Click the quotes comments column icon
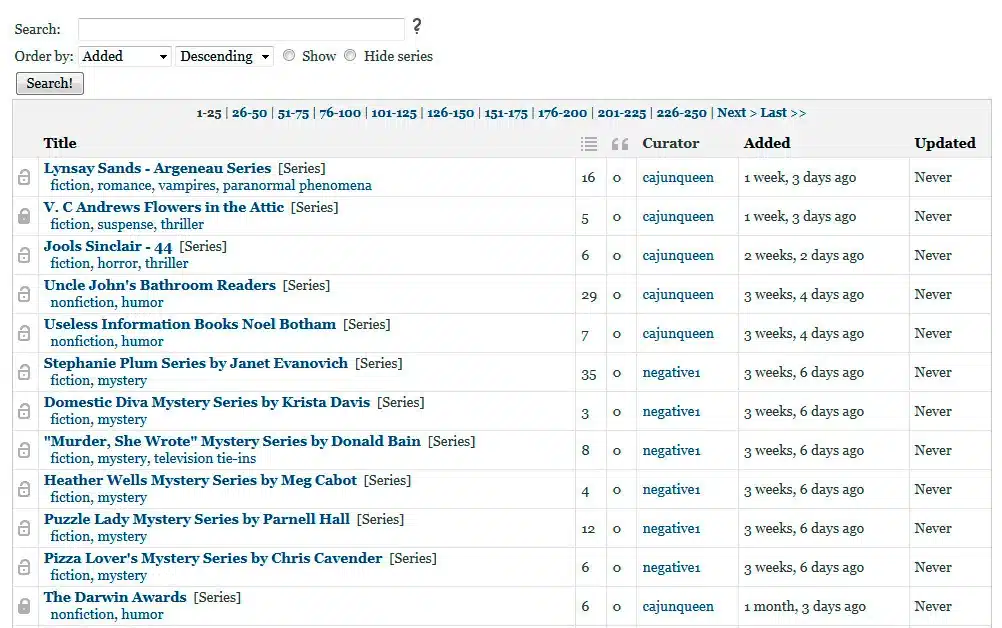 620,144
